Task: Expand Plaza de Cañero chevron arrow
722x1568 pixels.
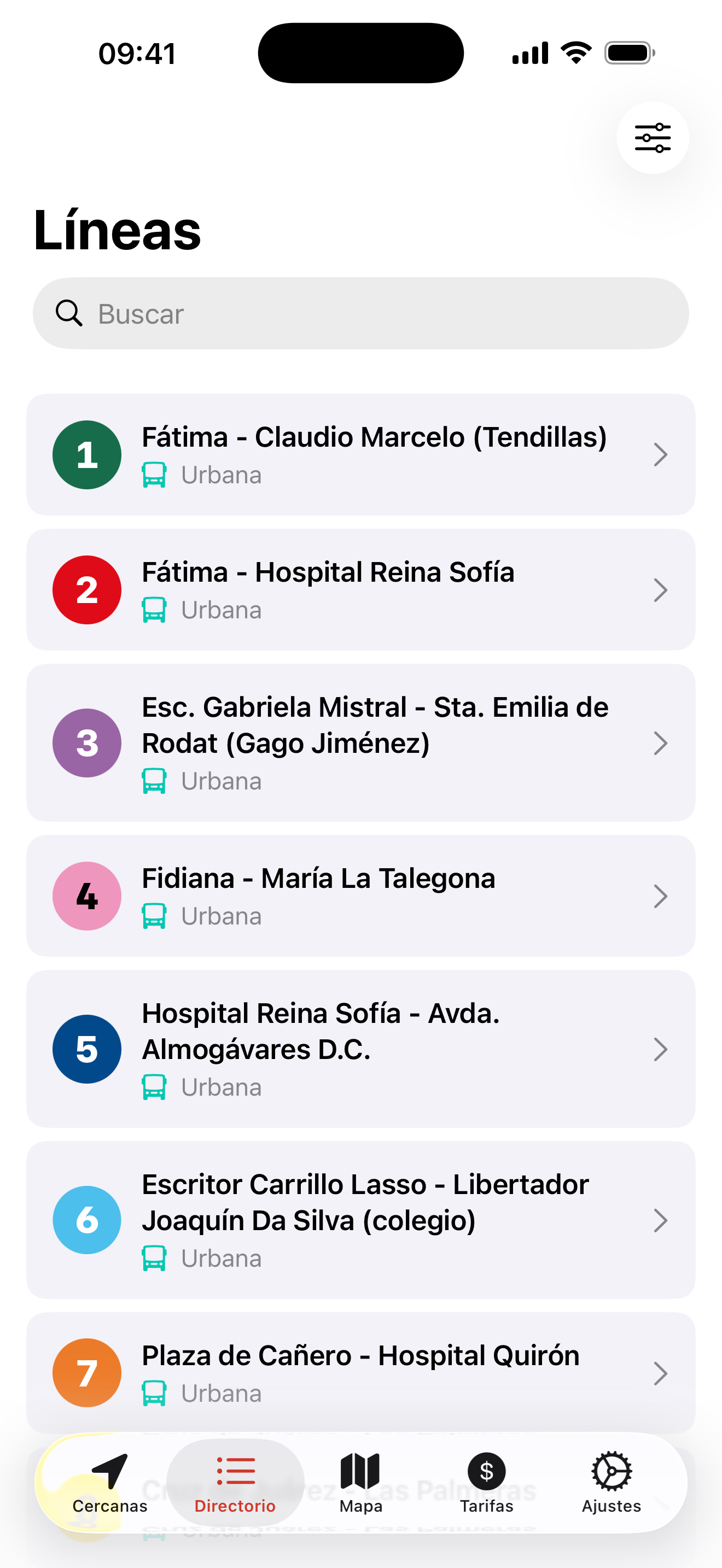Action: pos(660,1373)
